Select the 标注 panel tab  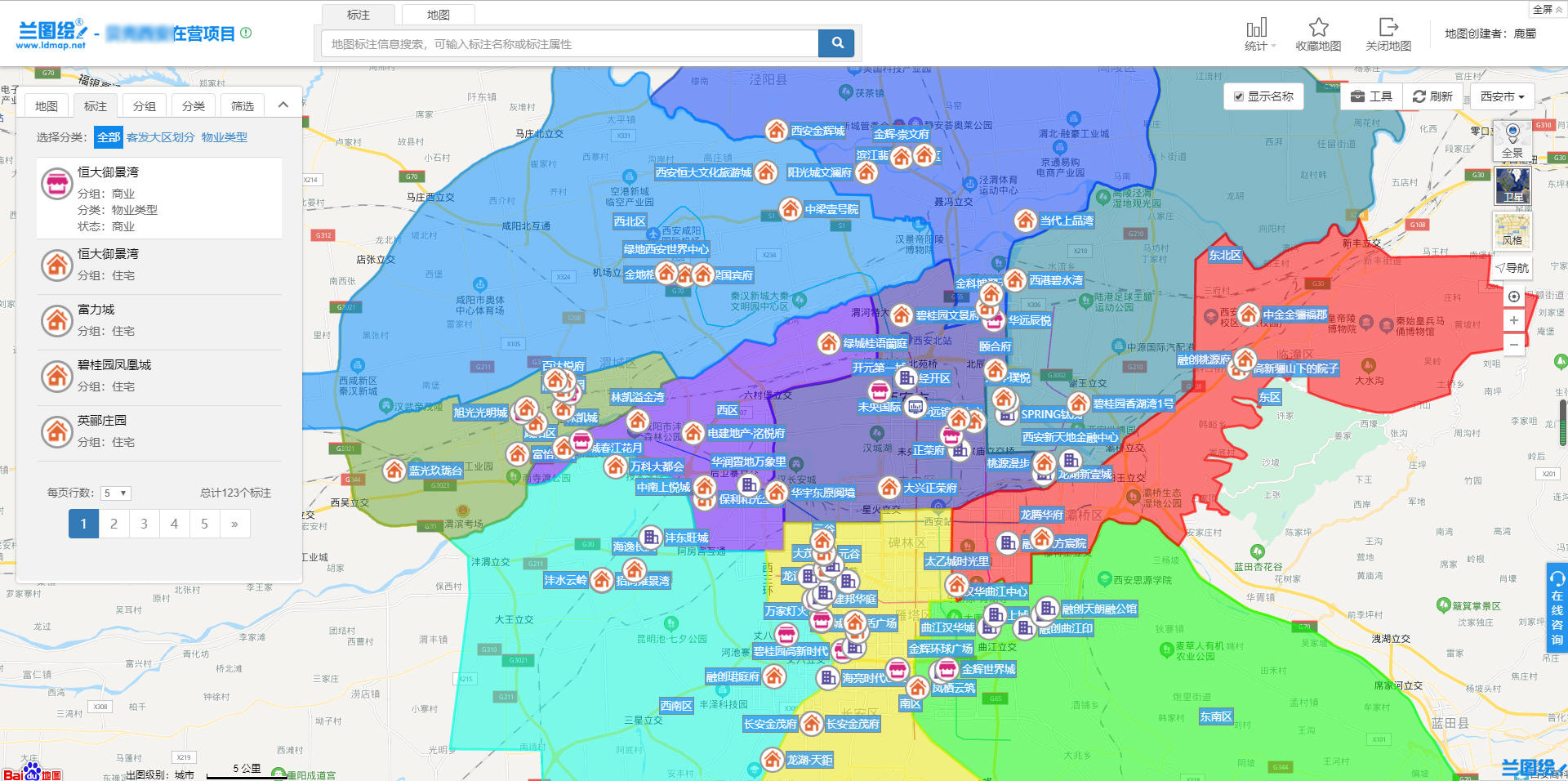[x=96, y=105]
